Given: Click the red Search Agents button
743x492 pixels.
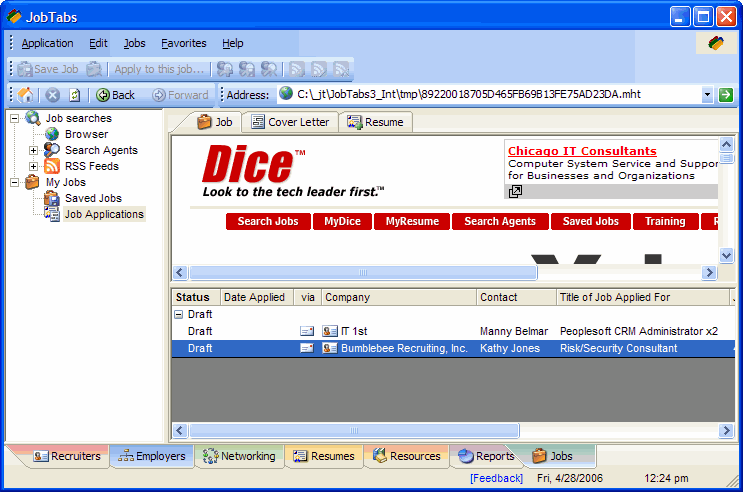Looking at the screenshot, I should [500, 221].
